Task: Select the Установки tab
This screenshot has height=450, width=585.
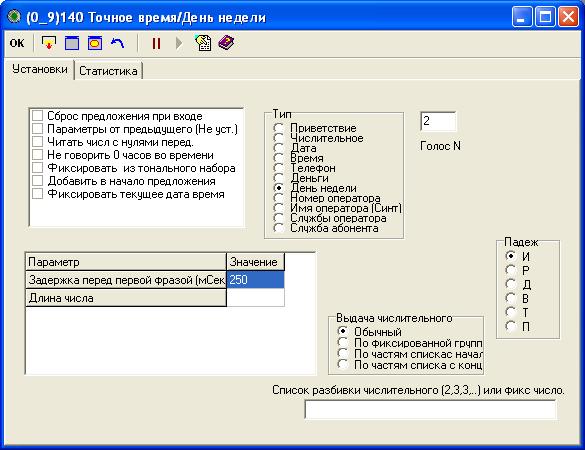Action: point(40,69)
